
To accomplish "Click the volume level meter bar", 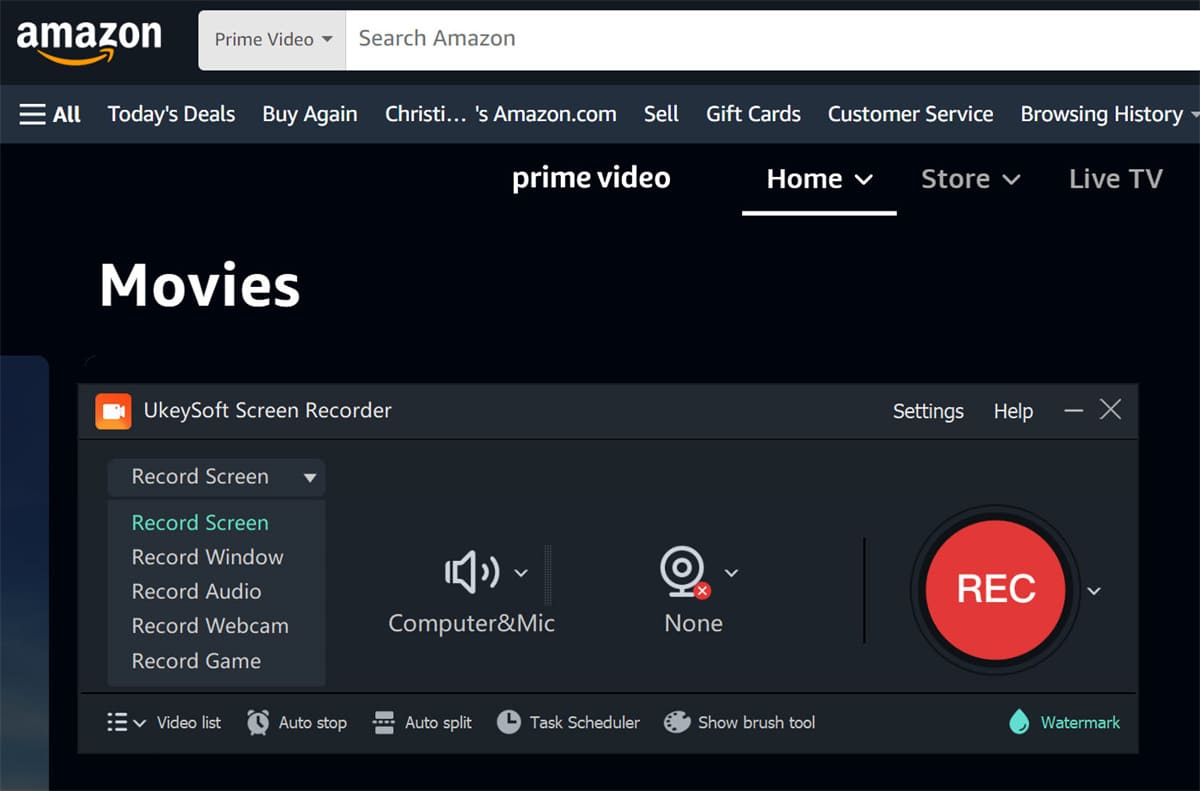I will [x=547, y=574].
